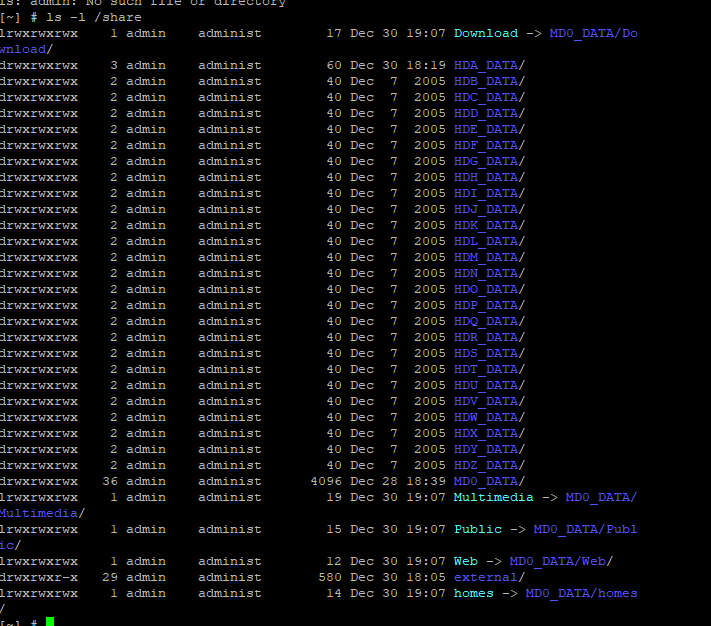Image resolution: width=711 pixels, height=626 pixels.
Task: Click the HDU_DATA/ directory name
Action: pos(489,385)
